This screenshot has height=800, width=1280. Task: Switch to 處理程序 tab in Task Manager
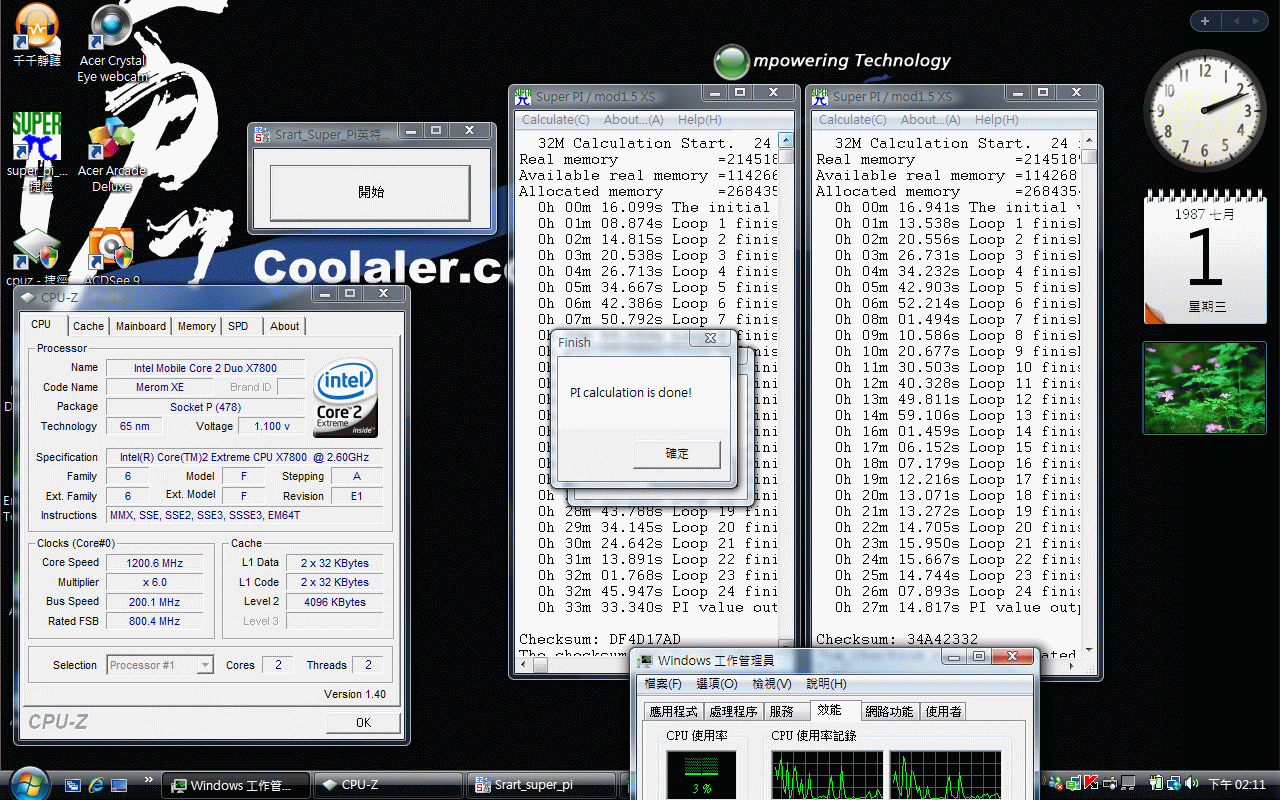pyautogui.click(x=734, y=712)
